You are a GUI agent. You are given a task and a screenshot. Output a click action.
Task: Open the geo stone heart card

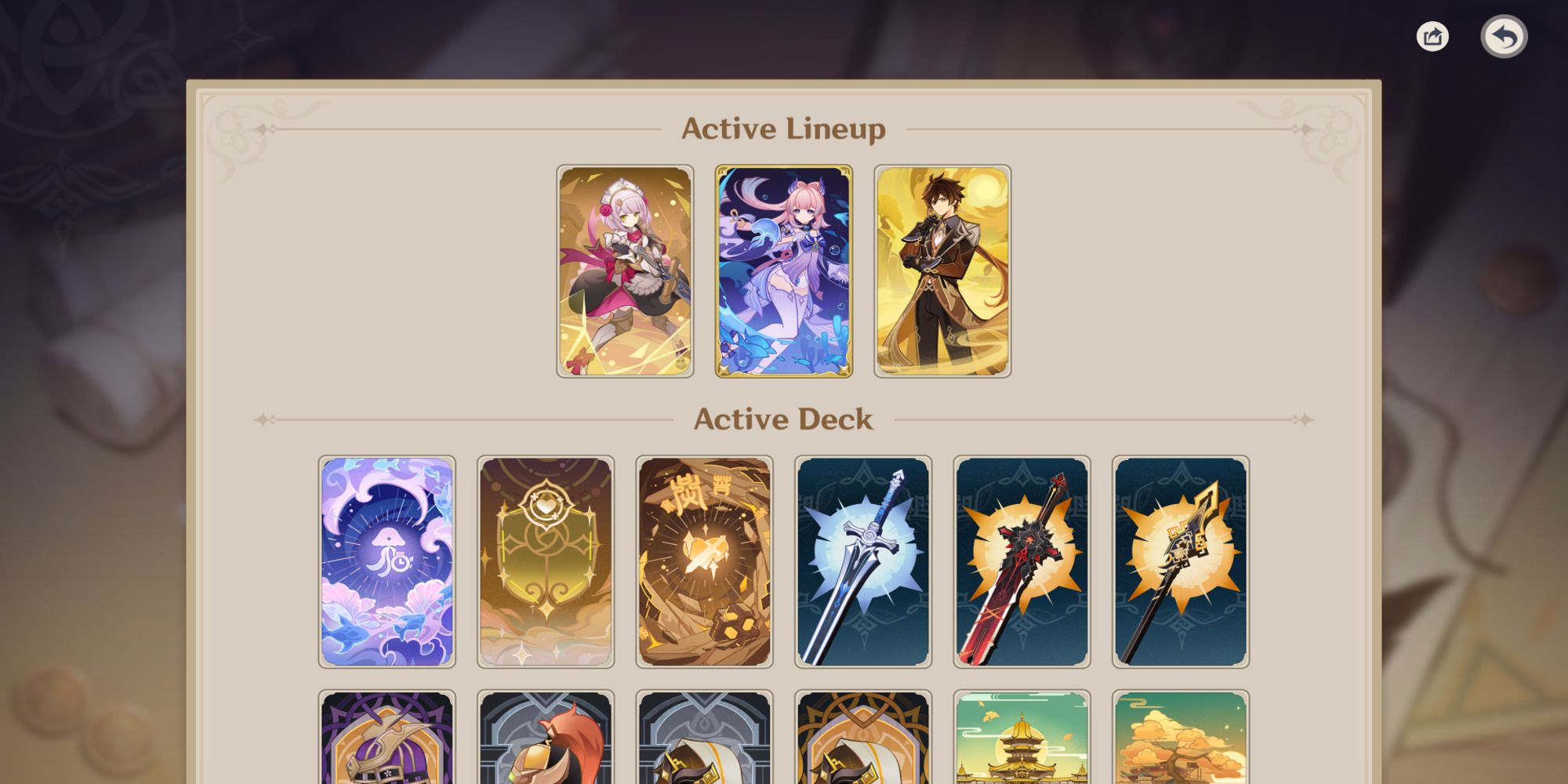pos(705,562)
